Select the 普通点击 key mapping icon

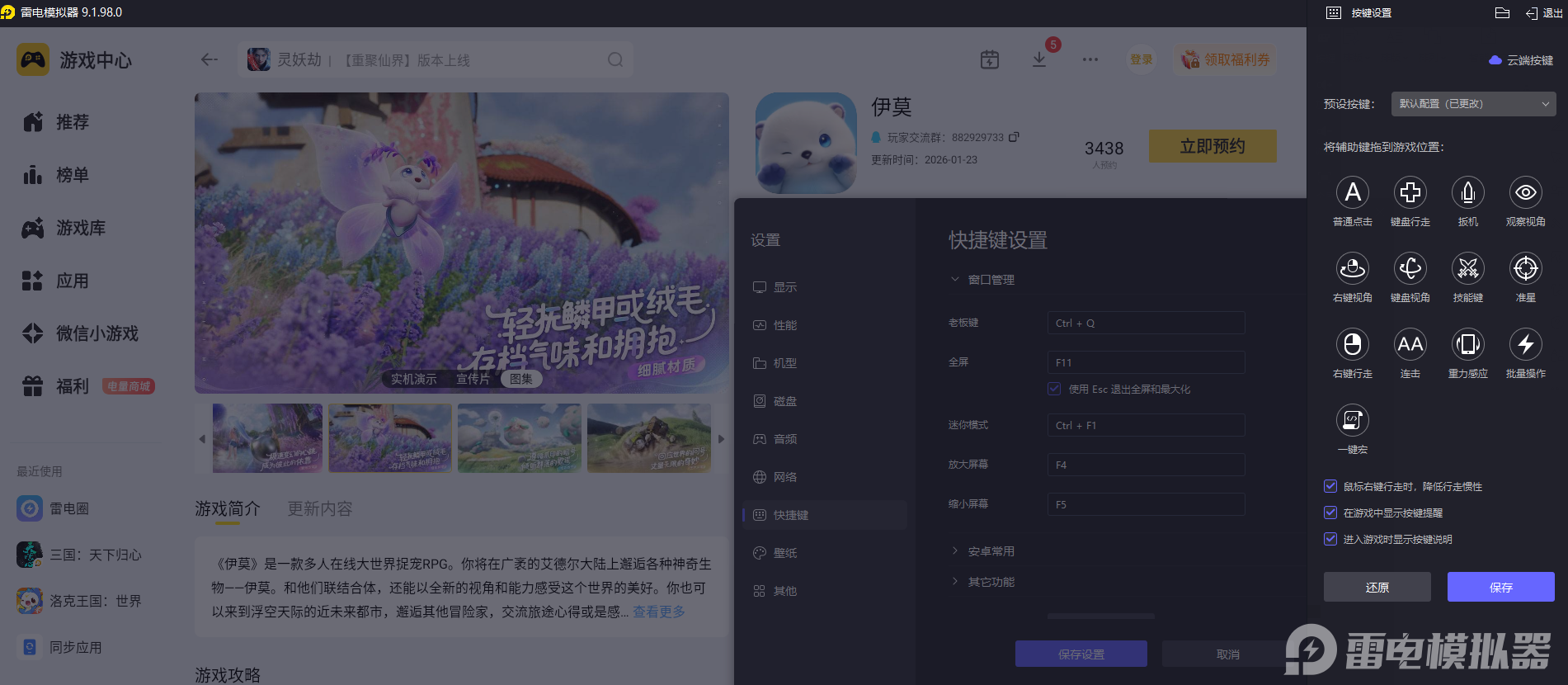[1353, 192]
